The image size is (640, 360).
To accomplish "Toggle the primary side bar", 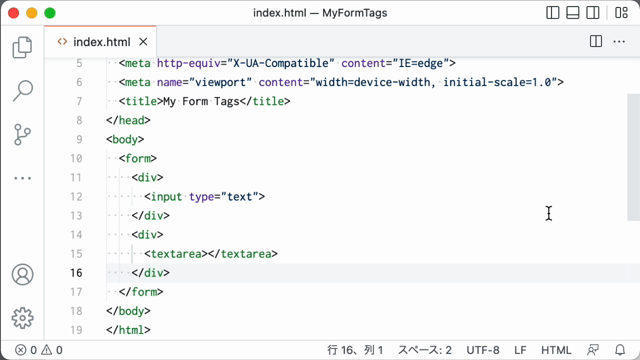I will tap(553, 13).
